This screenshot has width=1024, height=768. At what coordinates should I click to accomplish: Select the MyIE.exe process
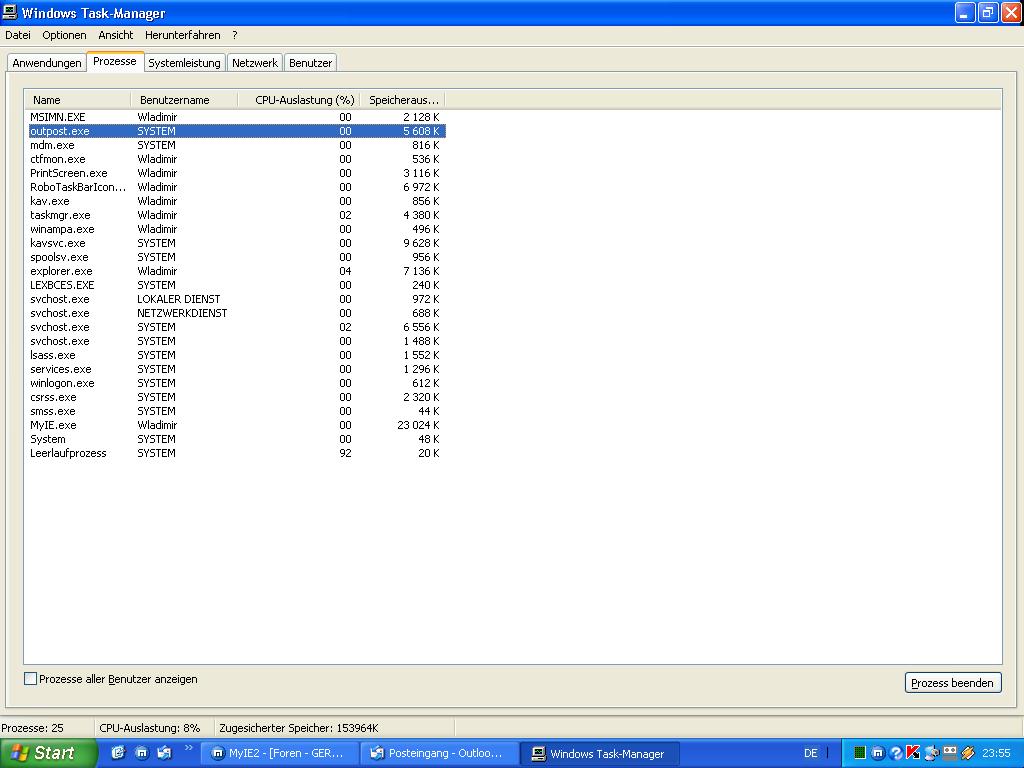(x=236, y=425)
